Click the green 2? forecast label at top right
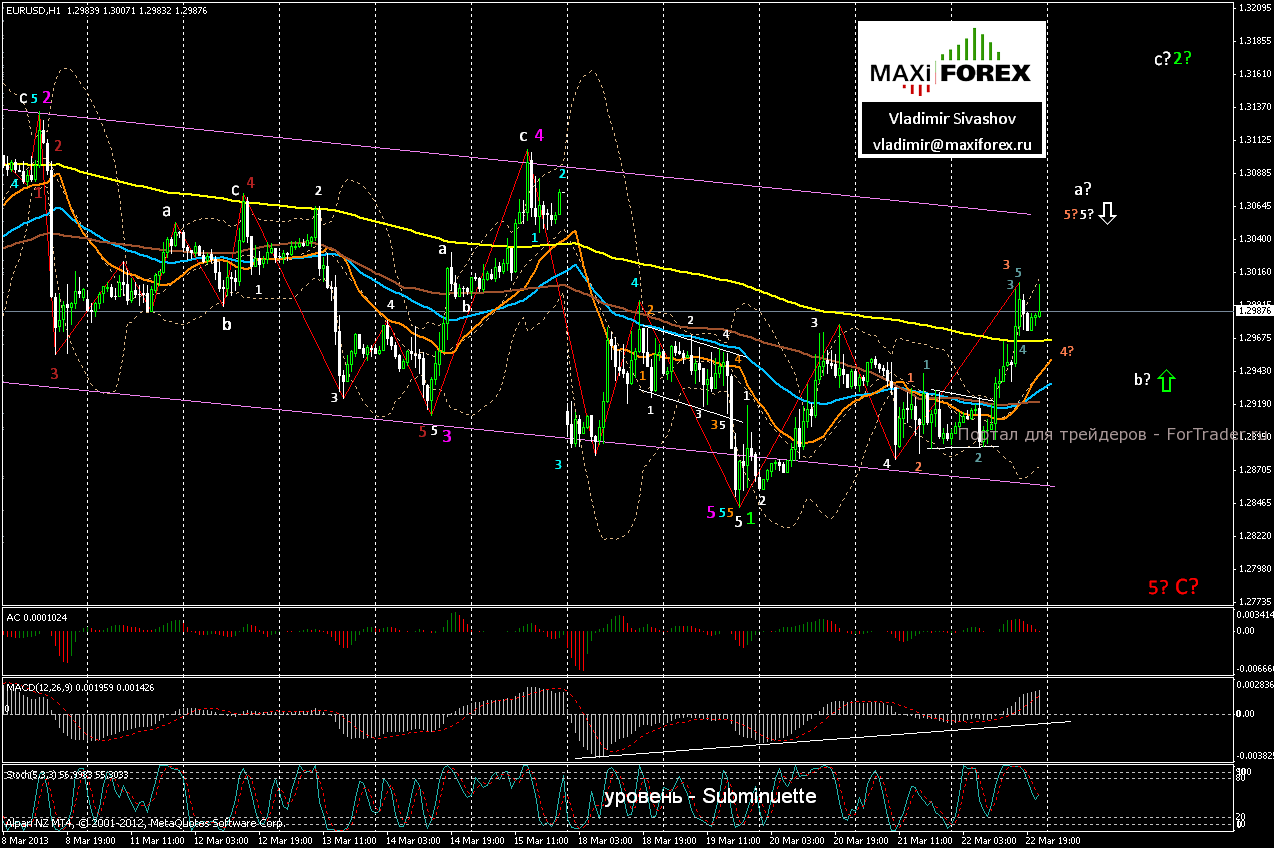The image size is (1274, 848). (x=1183, y=58)
